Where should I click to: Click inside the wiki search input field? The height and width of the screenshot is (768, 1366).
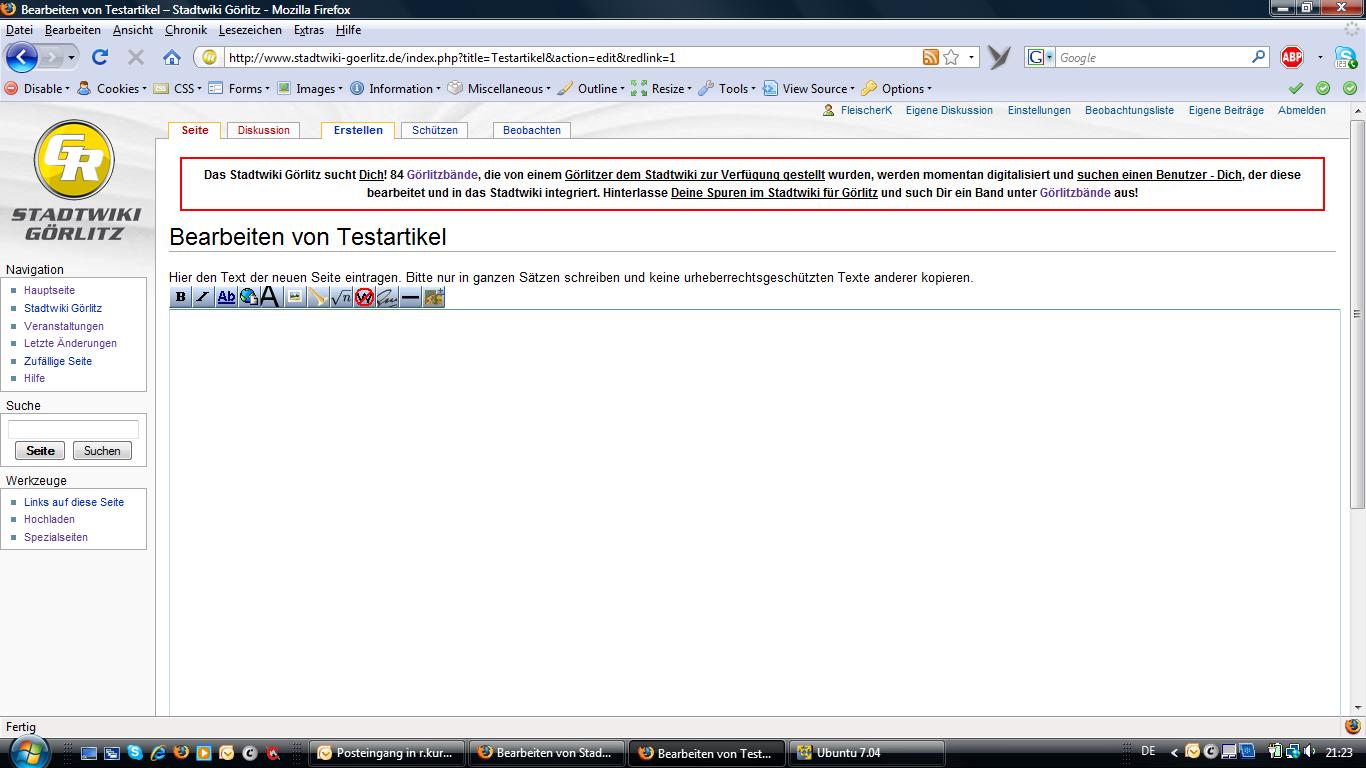pyautogui.click(x=73, y=429)
